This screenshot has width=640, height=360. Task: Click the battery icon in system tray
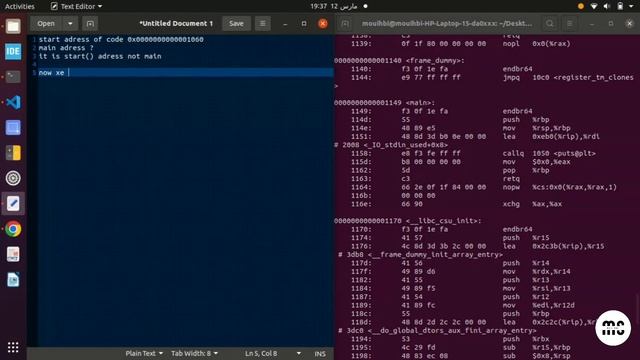click(x=620, y=6)
